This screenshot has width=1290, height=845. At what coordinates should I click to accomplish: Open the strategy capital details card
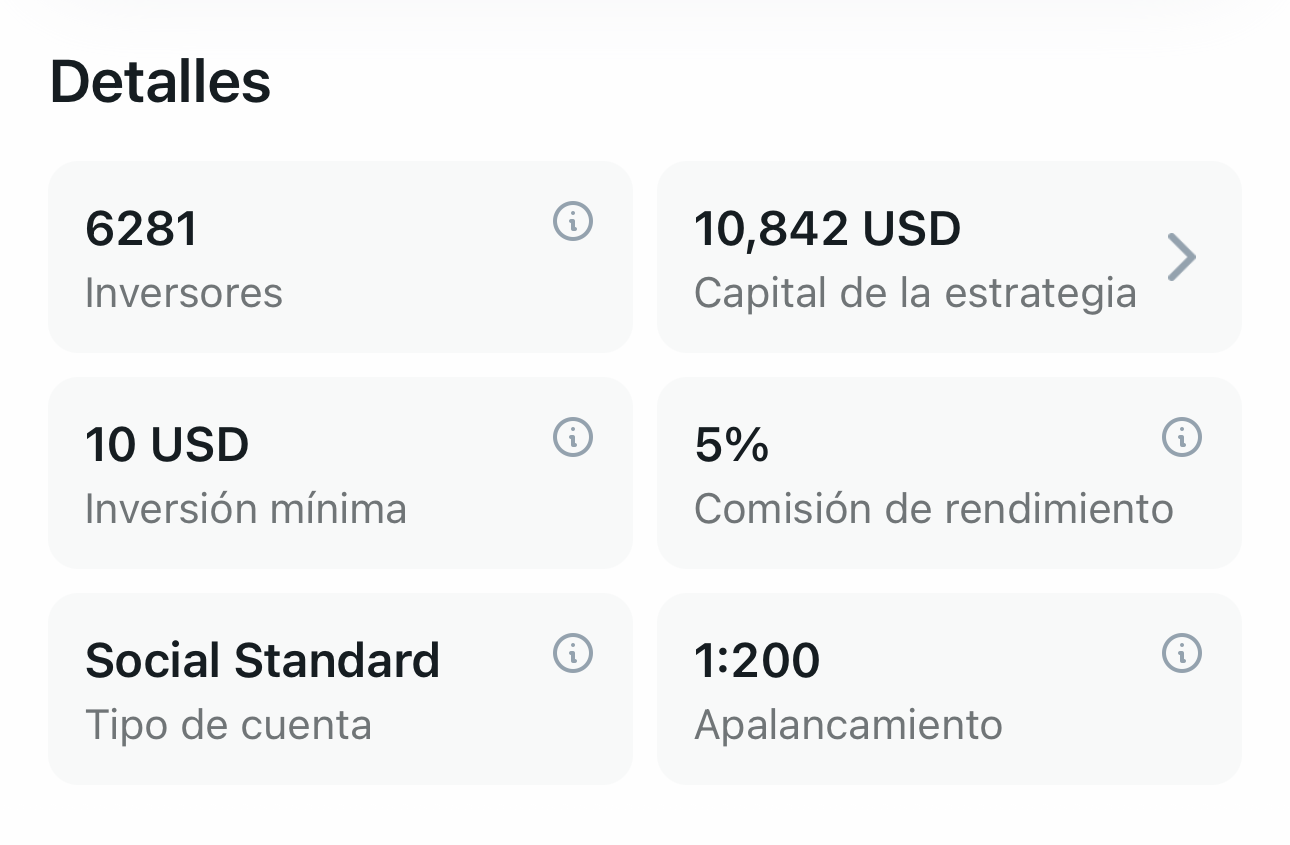(x=948, y=257)
